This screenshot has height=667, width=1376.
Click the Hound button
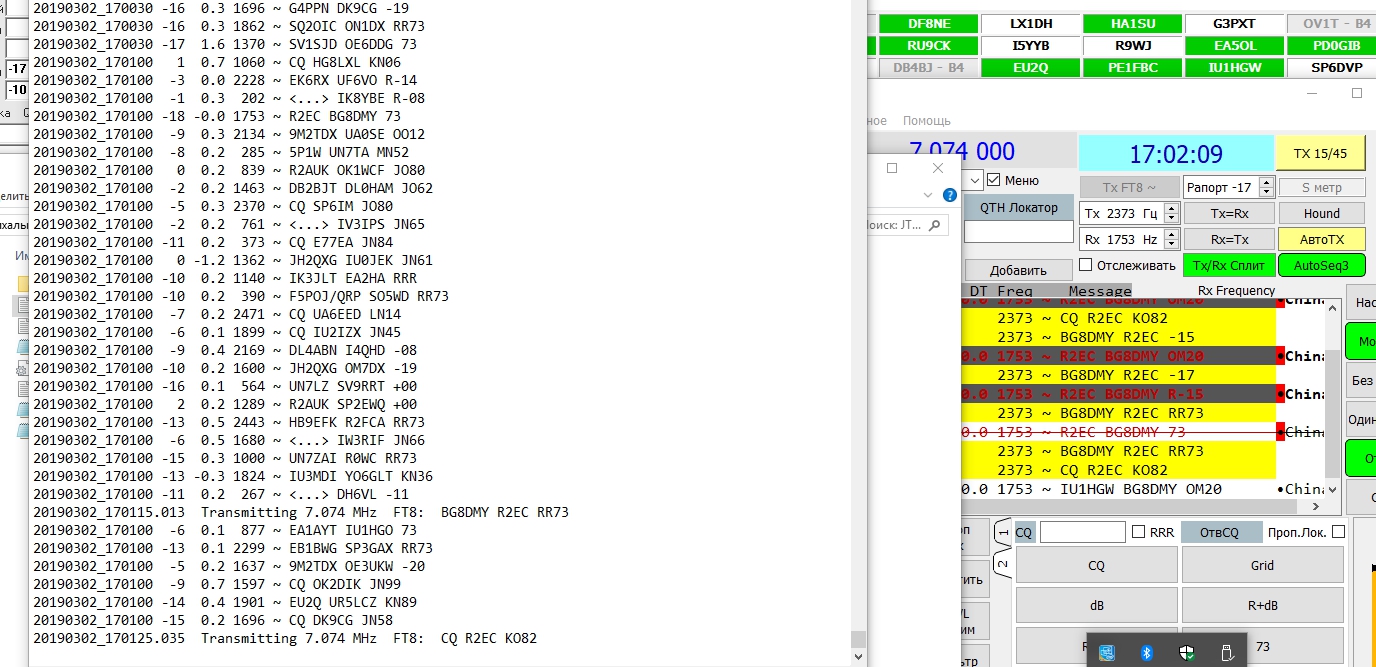[1321, 213]
